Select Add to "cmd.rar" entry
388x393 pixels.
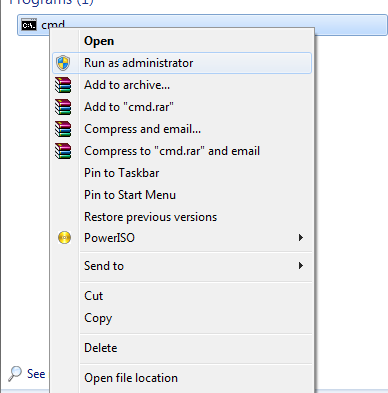(x=182, y=107)
